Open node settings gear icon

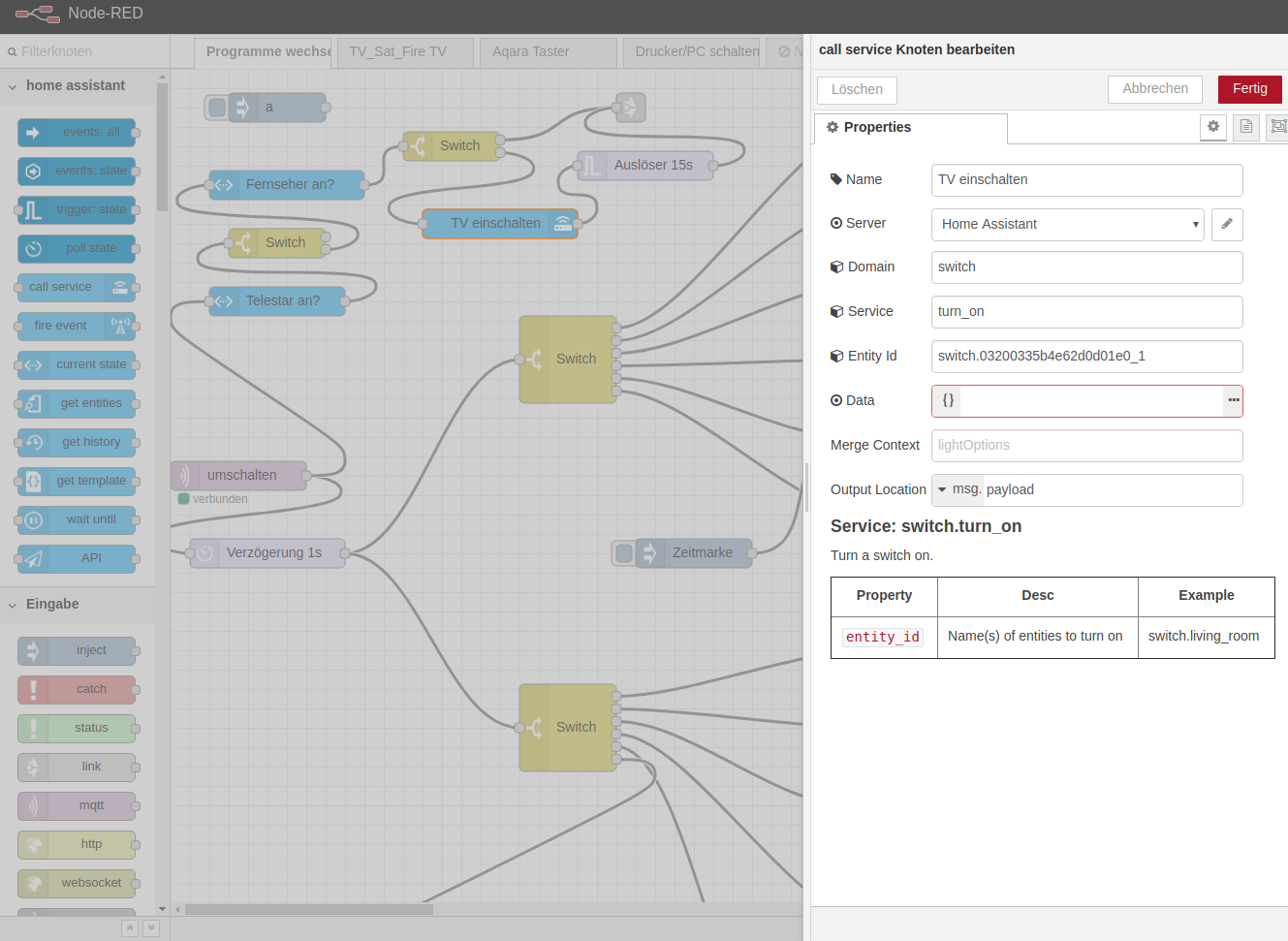1212,127
